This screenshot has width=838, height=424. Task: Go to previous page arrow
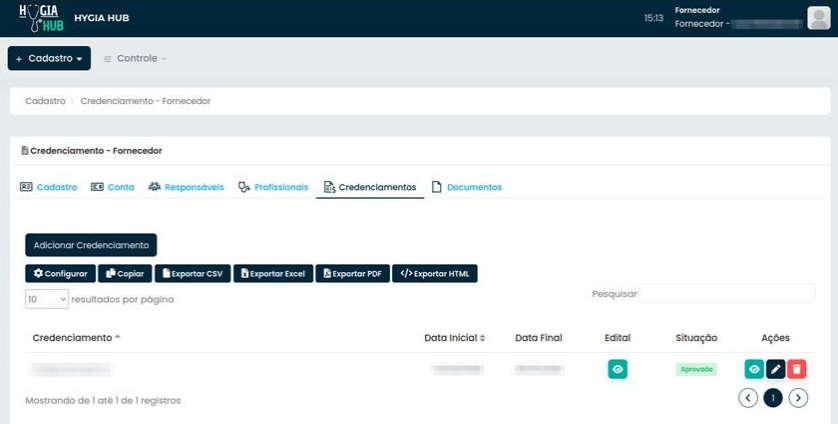748,398
